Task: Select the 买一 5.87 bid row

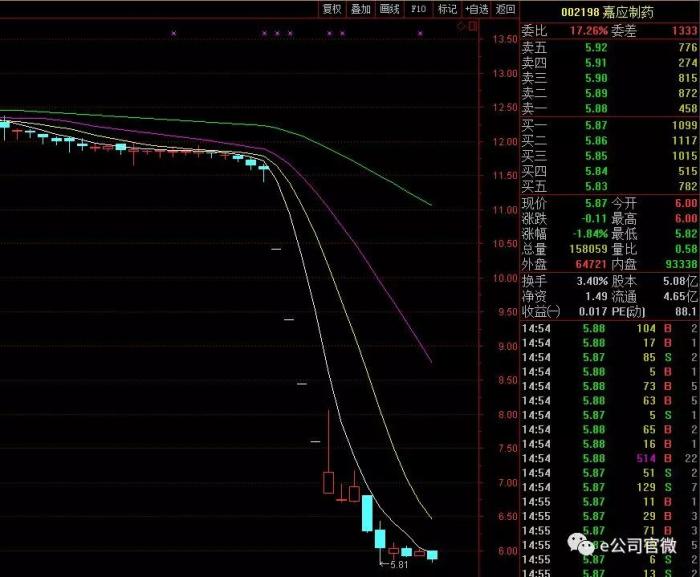Action: coord(610,125)
